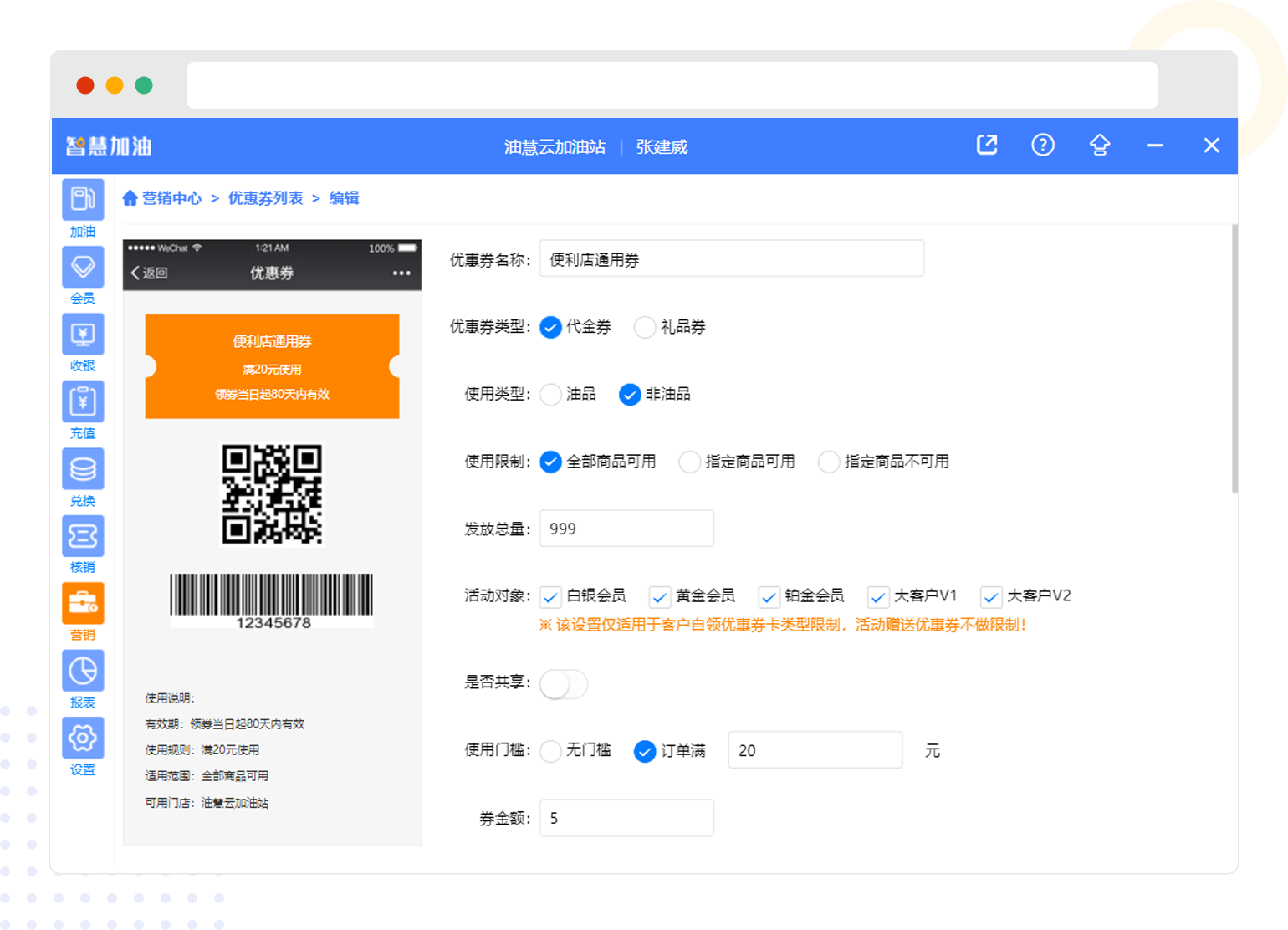The image size is (1288, 930).
Task: Uncheck the 大客户V1 checkbox
Action: pos(877,596)
